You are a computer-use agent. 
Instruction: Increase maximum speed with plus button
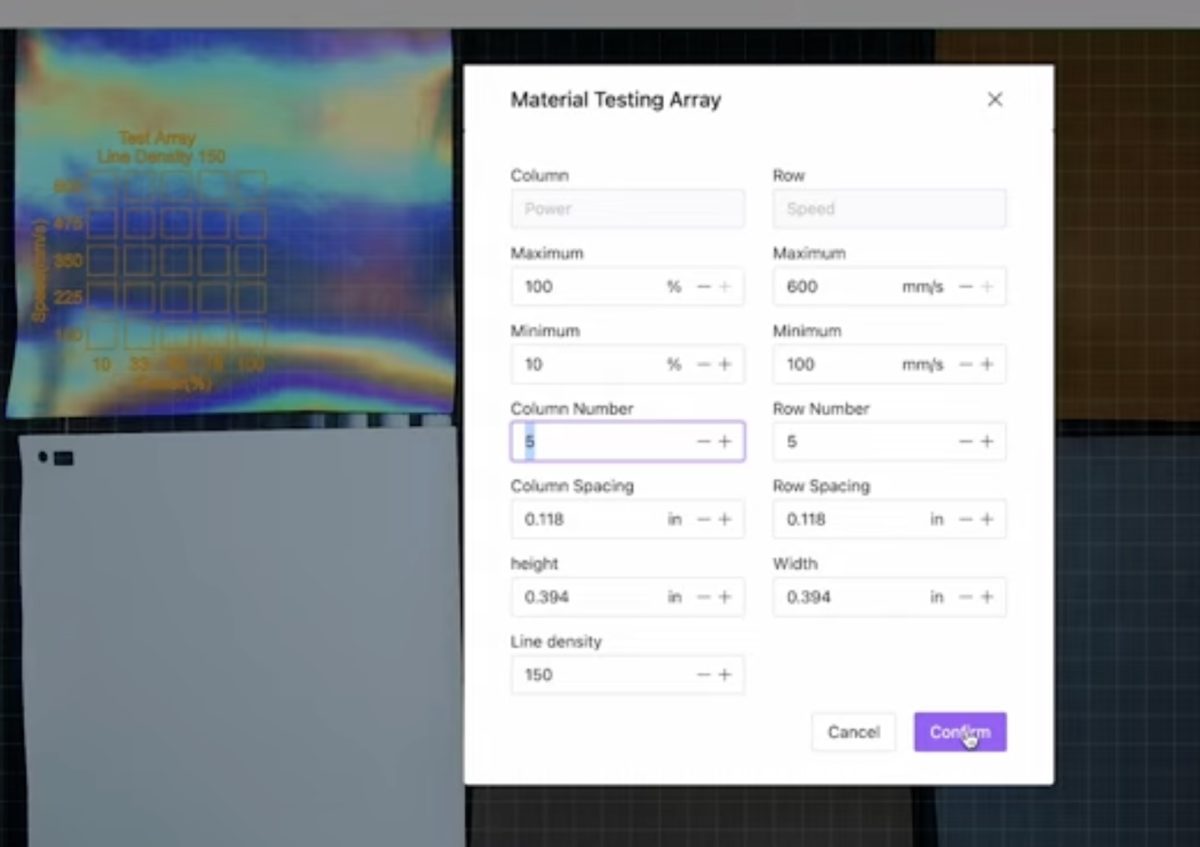point(987,287)
